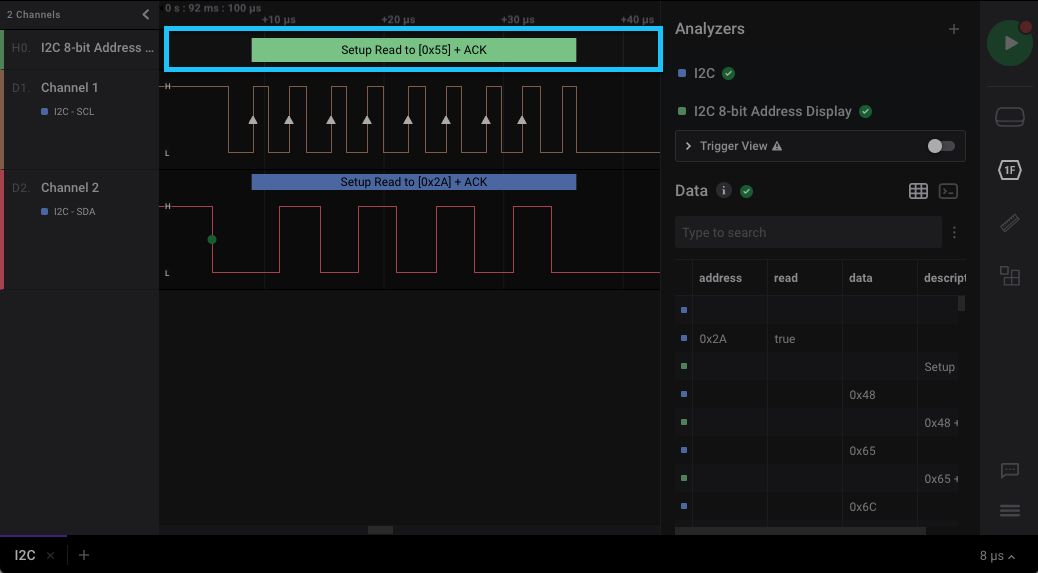Open the feedback chat bubble icon

point(1010,470)
